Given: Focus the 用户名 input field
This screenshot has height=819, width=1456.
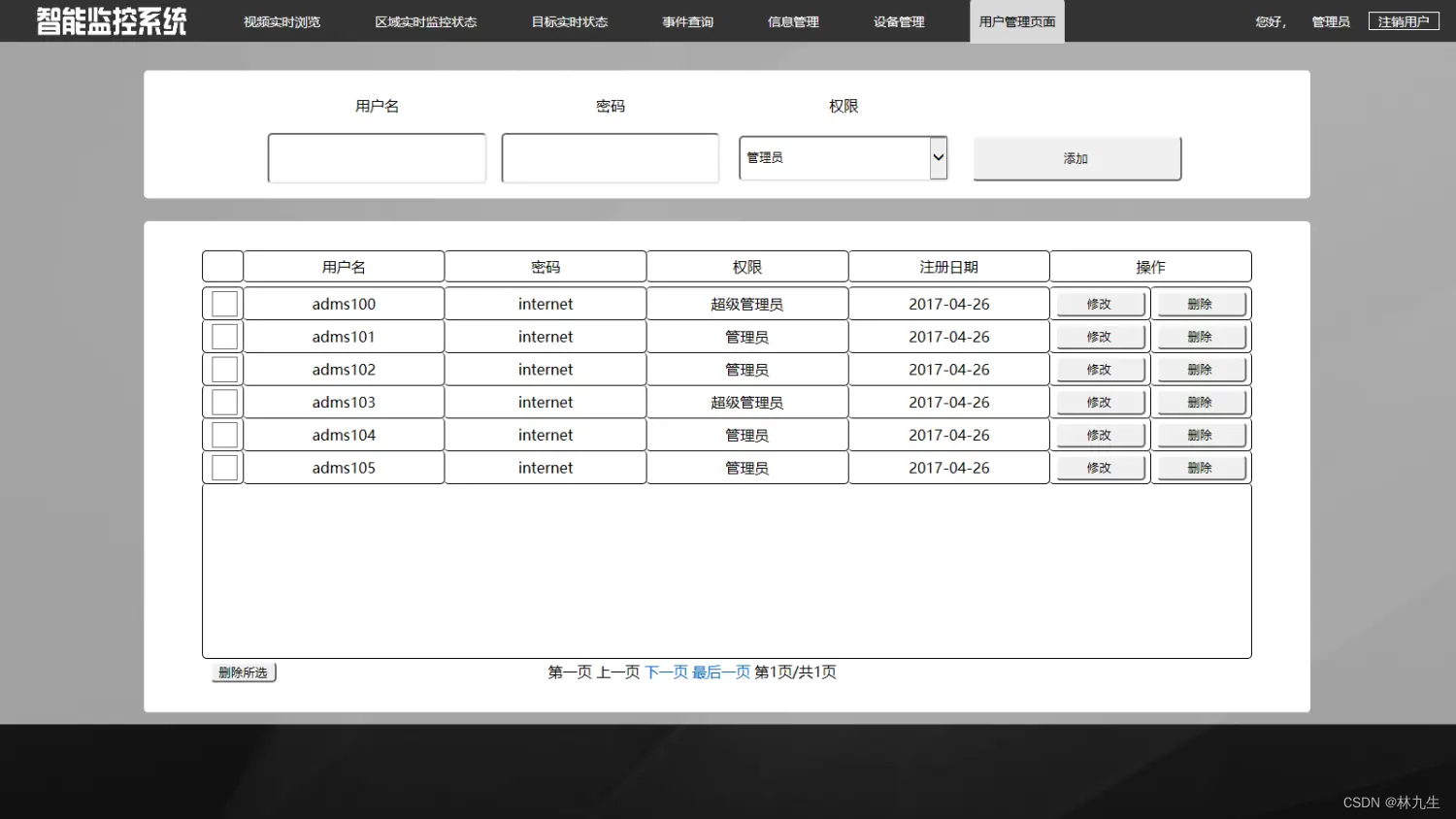Looking at the screenshot, I should [377, 158].
